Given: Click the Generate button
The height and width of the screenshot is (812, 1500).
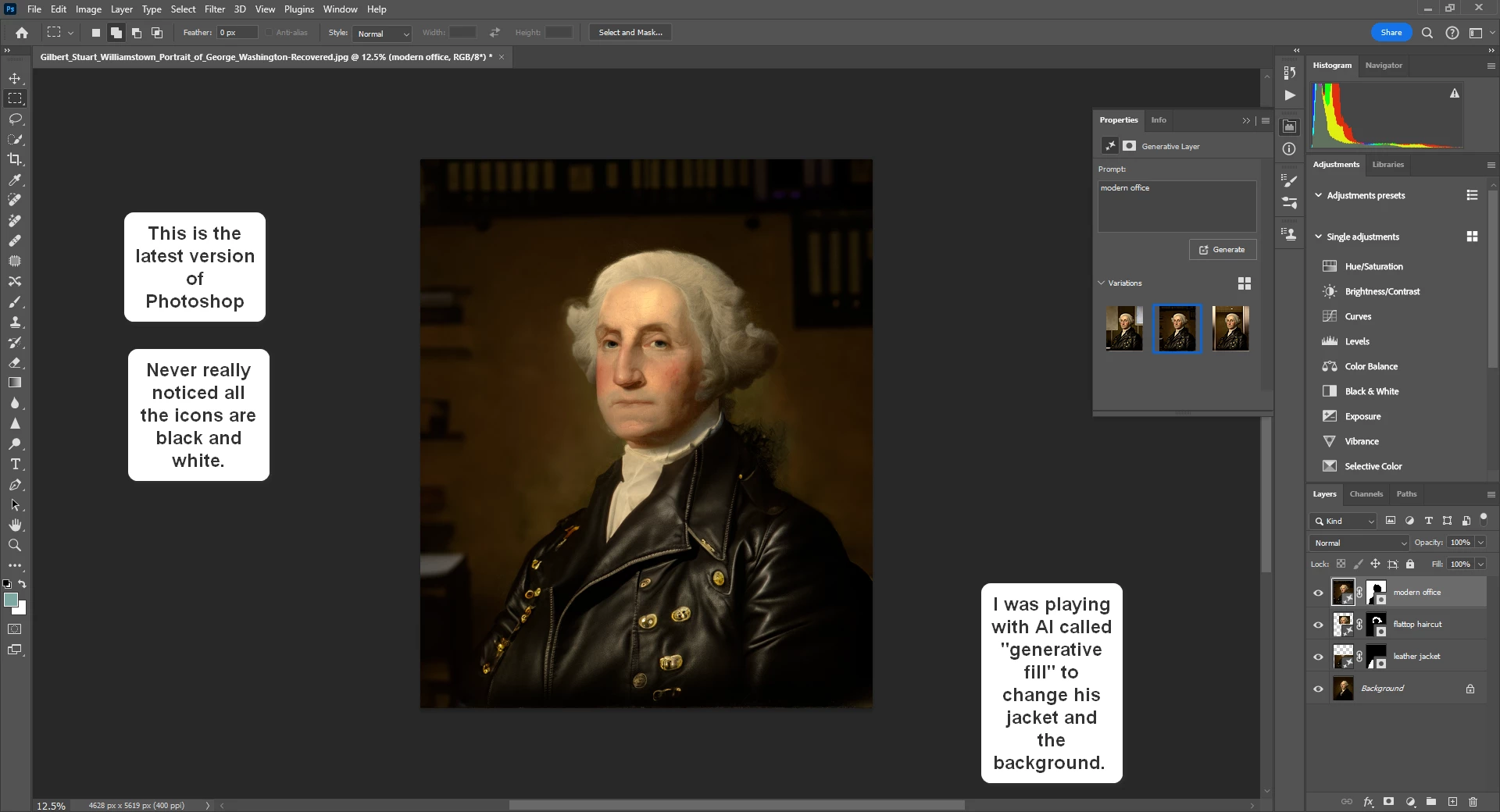Looking at the screenshot, I should click(1223, 250).
